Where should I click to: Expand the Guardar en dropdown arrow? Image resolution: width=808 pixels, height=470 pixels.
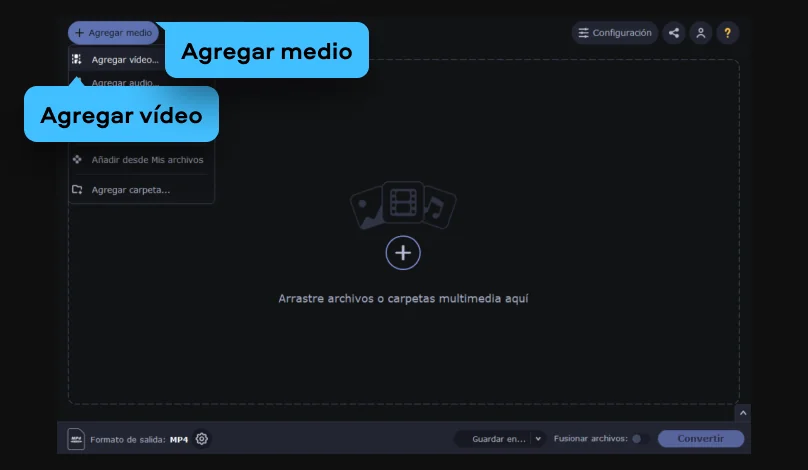538,439
